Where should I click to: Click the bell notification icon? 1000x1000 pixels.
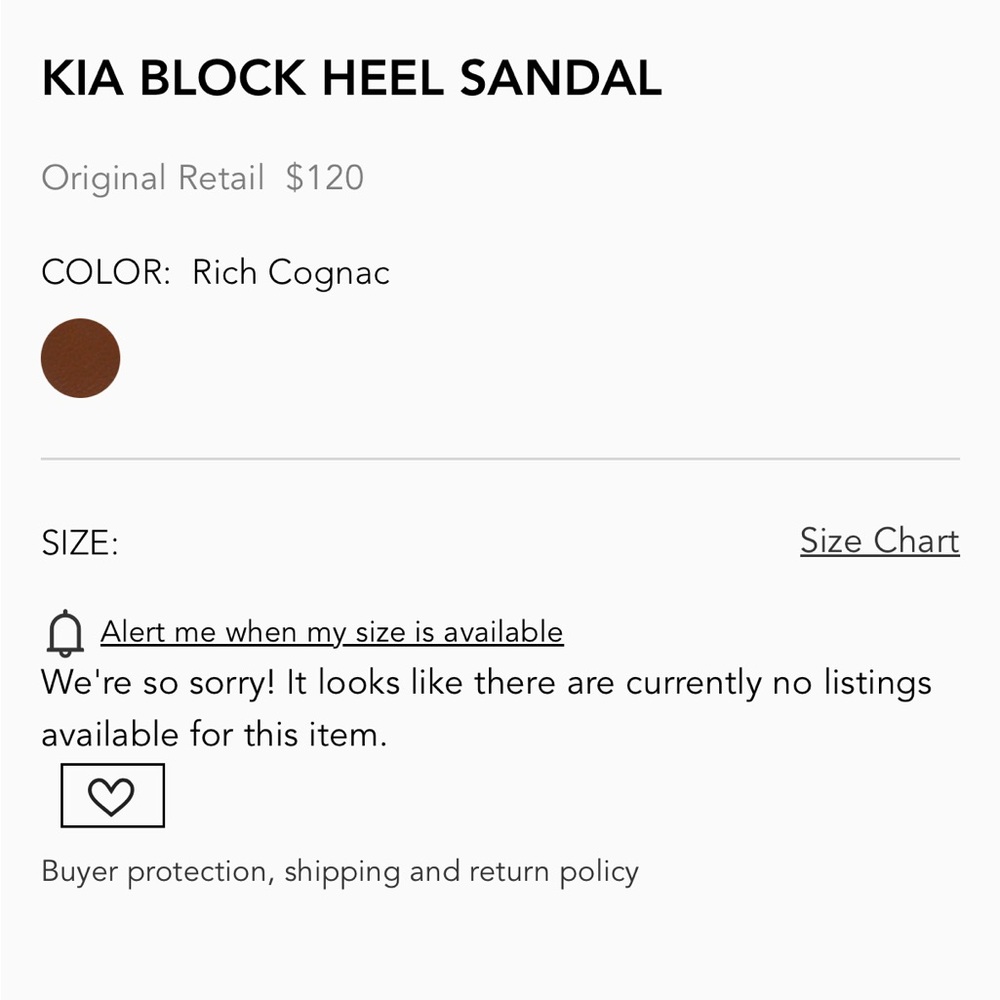coord(65,633)
